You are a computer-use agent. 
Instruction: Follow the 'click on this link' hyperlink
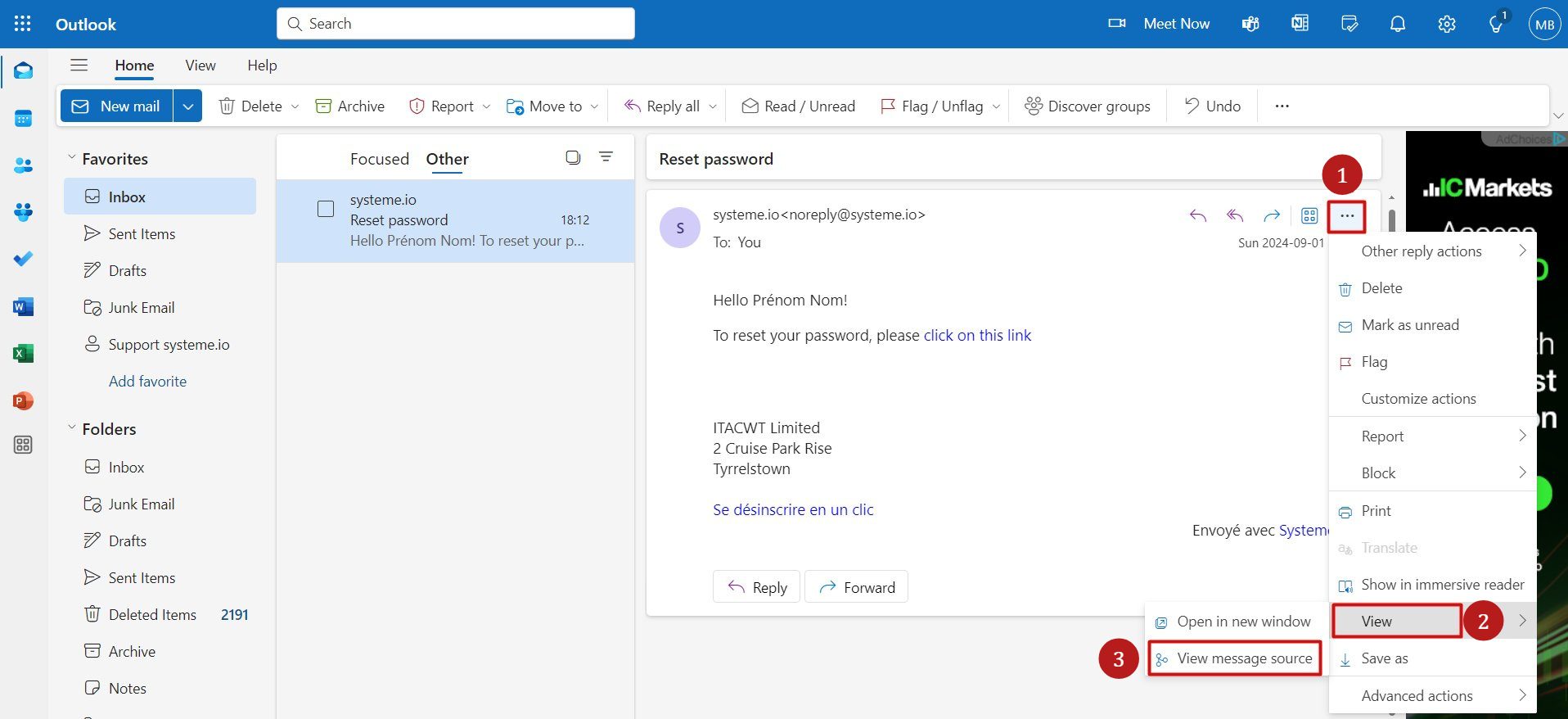(977, 335)
